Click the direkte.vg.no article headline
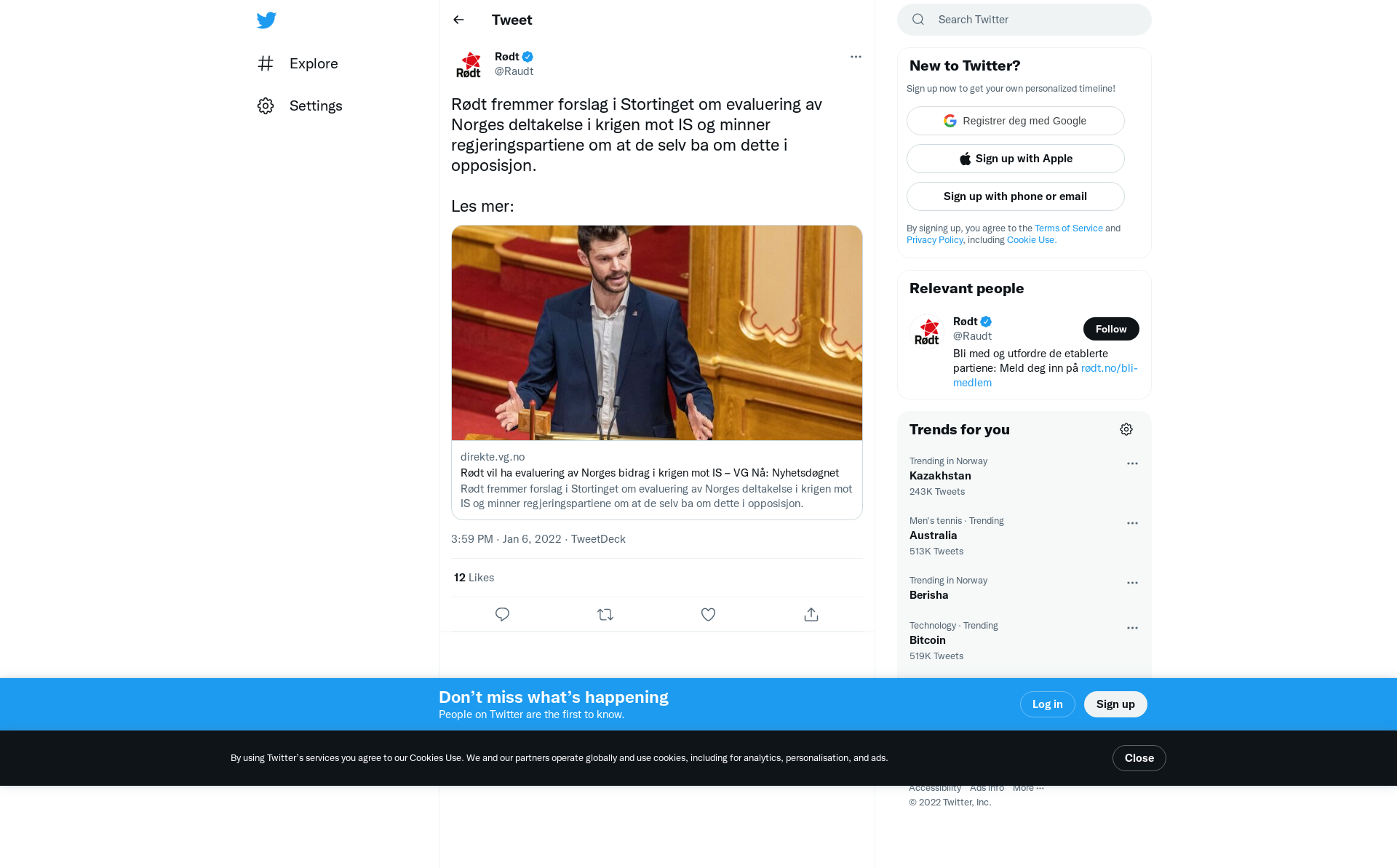 point(649,473)
